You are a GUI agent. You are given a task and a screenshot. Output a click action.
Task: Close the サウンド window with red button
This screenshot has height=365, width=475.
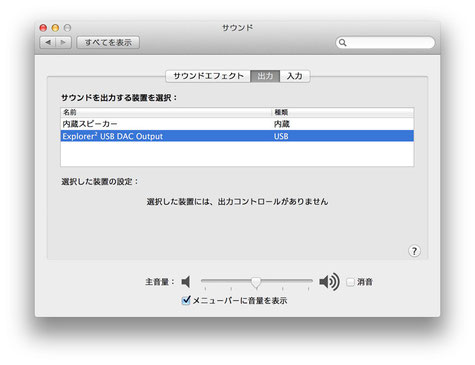click(x=43, y=28)
